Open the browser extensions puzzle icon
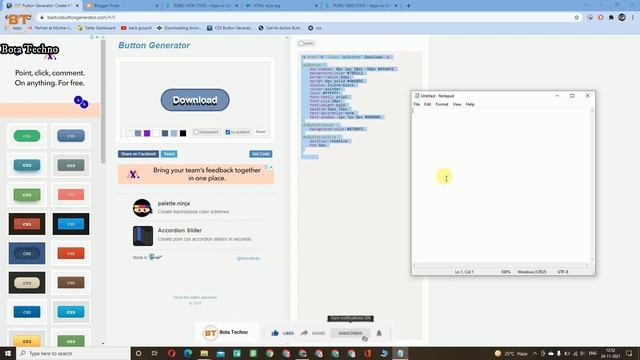The height and width of the screenshot is (360, 640). [611, 18]
